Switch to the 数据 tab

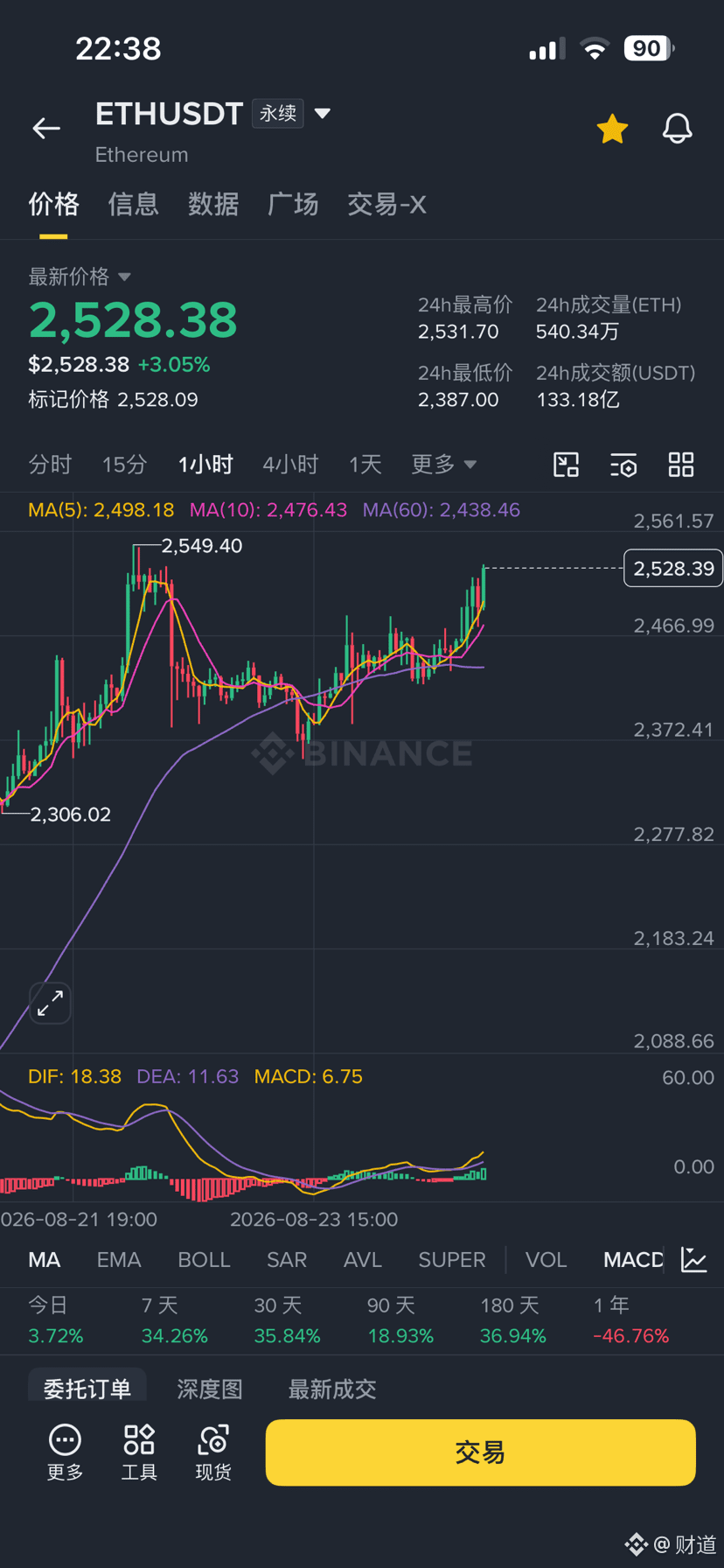(x=213, y=204)
